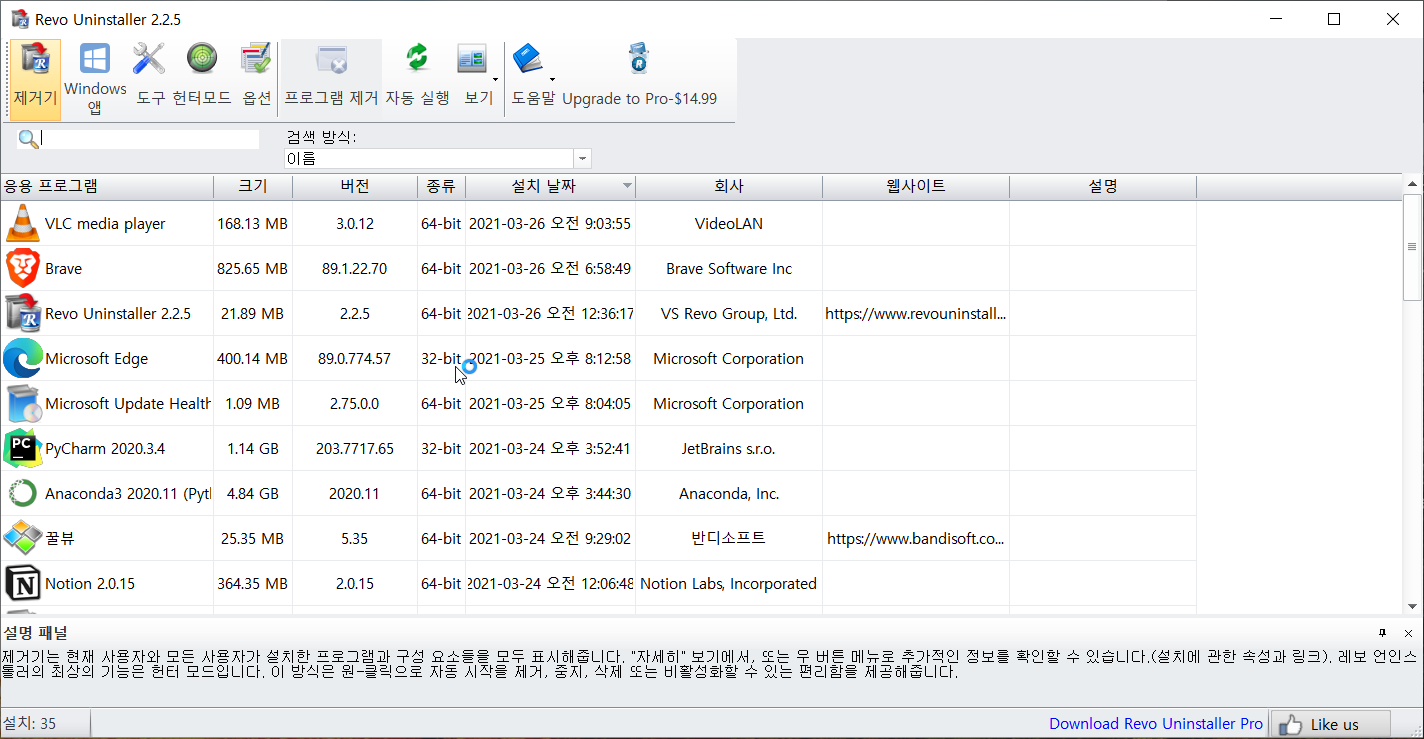
Task: Select the Notion icon
Action: (22, 583)
